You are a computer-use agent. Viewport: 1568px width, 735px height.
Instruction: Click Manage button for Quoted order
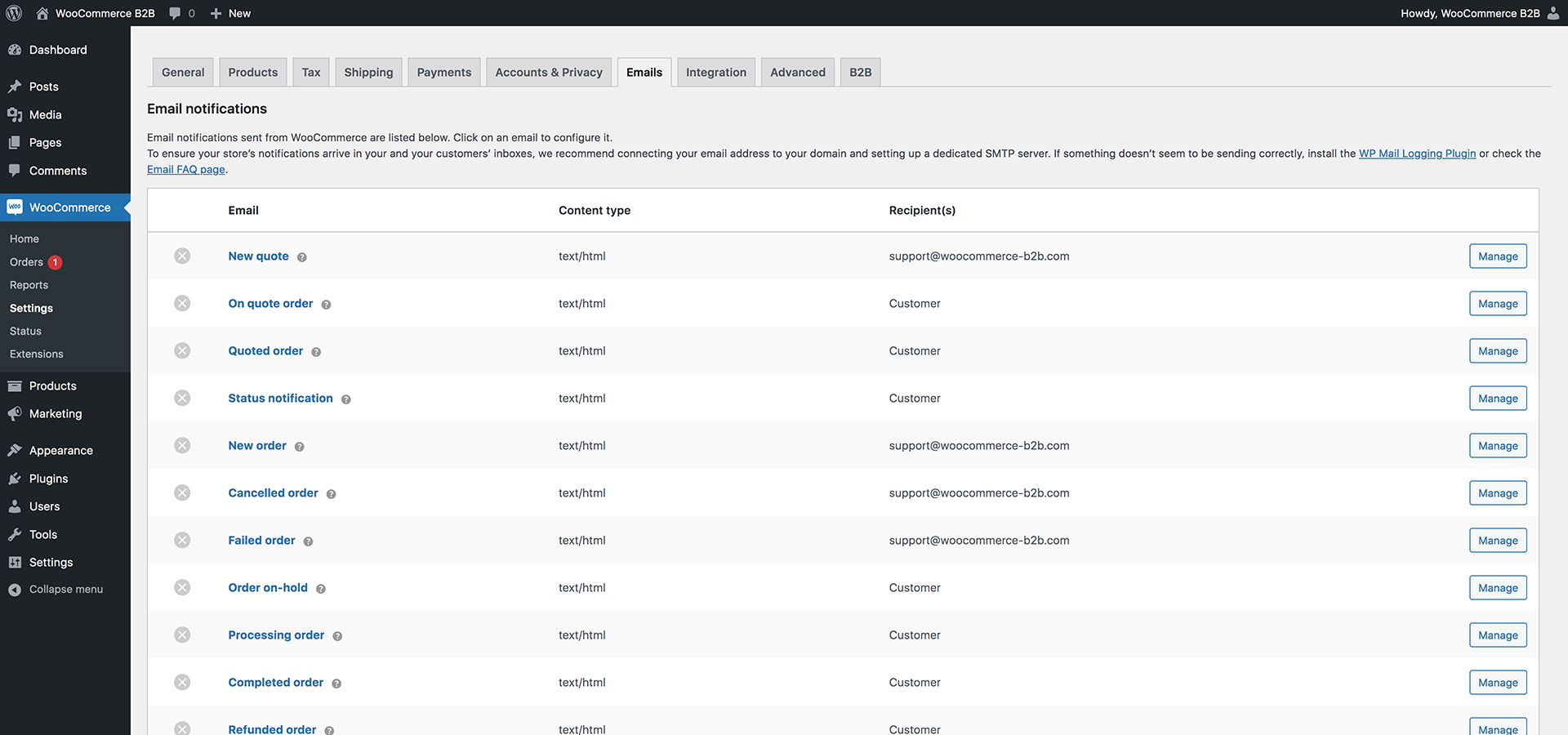coord(1498,351)
